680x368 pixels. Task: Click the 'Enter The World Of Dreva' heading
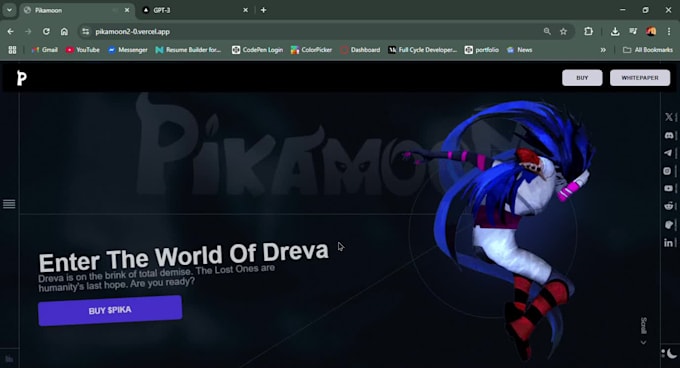point(183,257)
